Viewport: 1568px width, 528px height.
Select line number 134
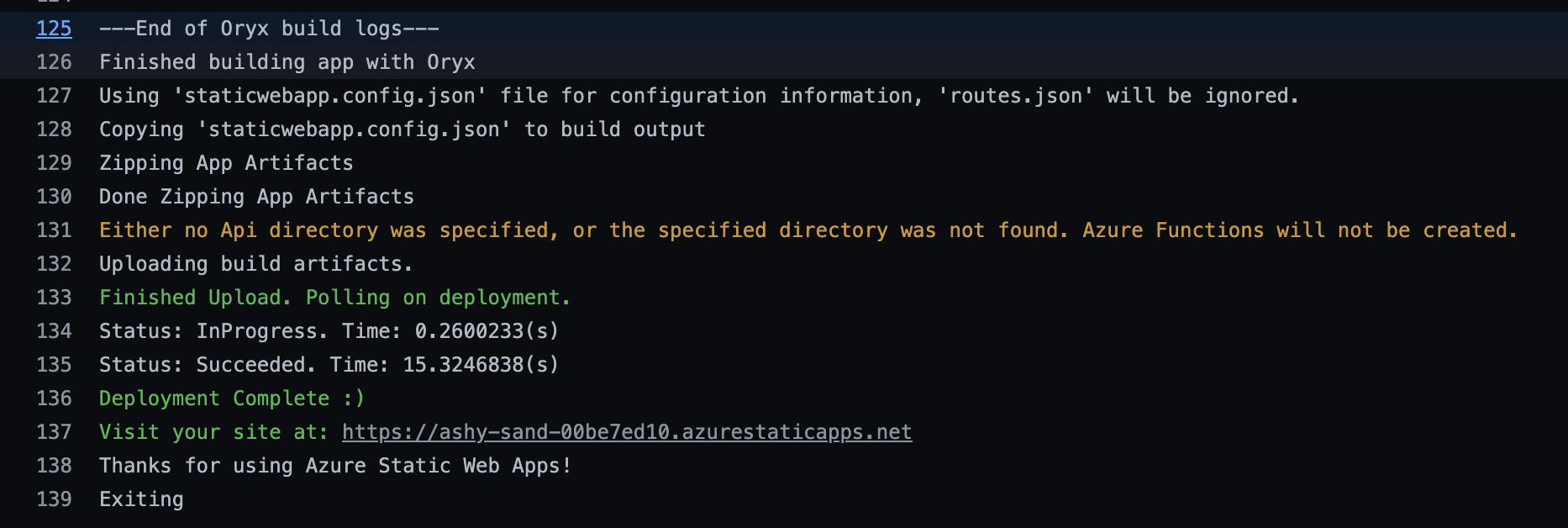[x=54, y=331]
